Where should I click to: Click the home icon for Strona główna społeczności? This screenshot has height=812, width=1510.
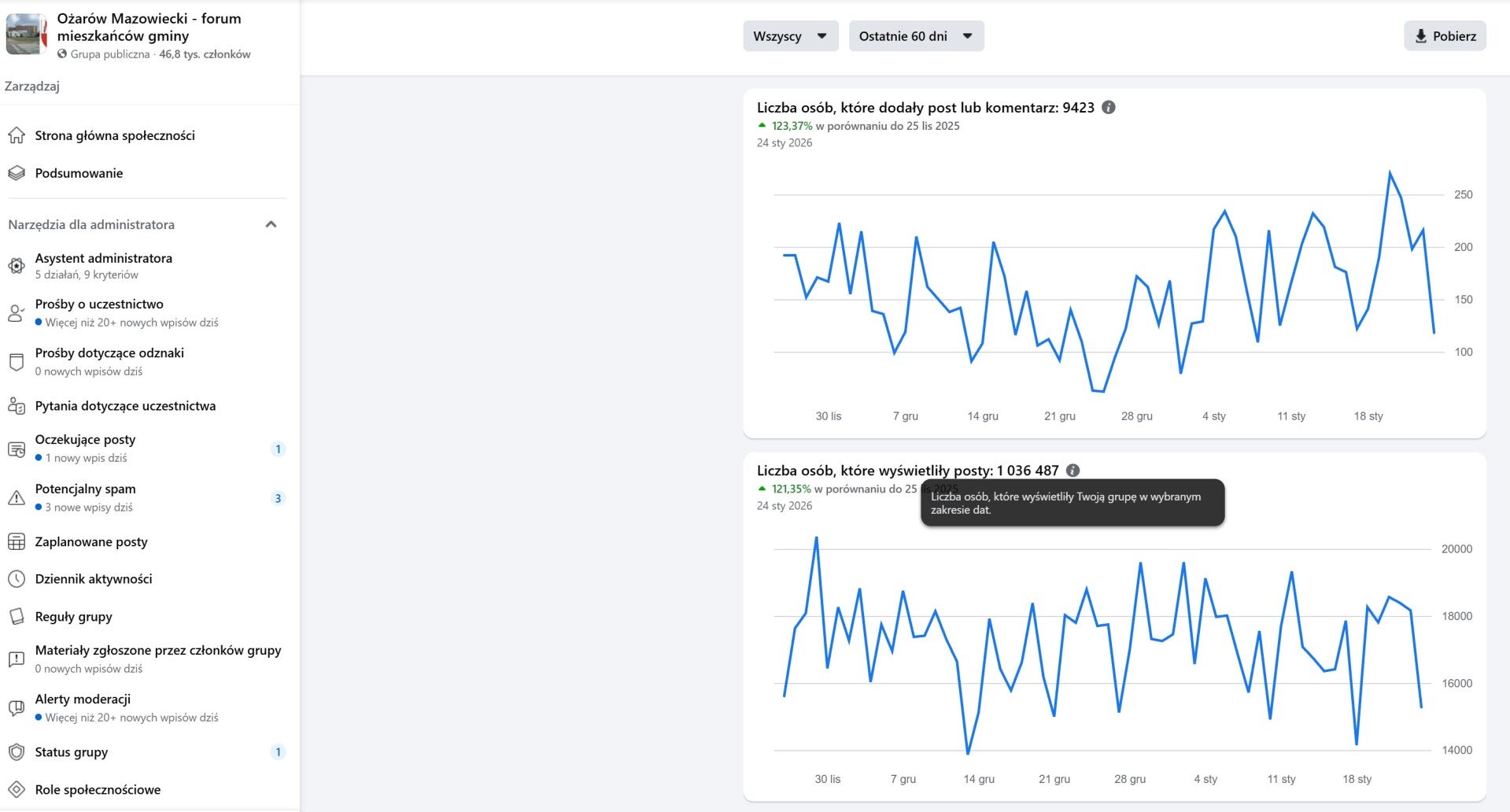(17, 135)
